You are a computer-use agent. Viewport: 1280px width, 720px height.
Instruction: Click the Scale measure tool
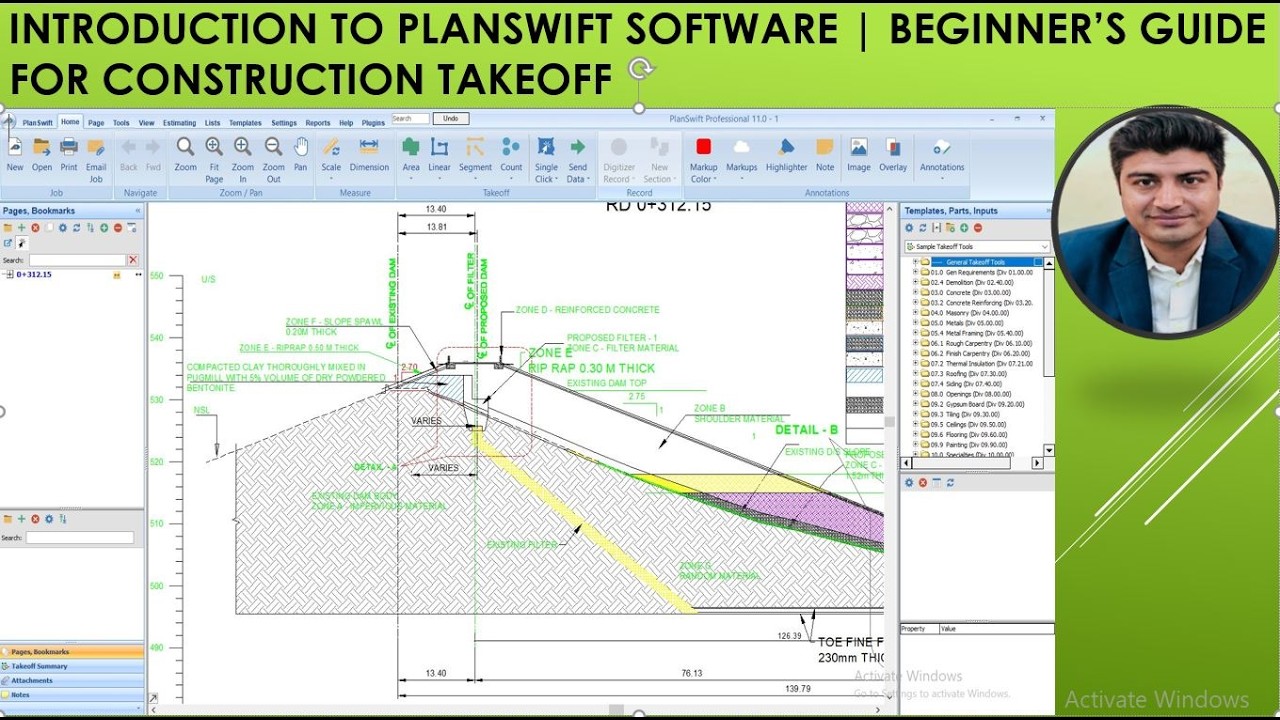click(x=331, y=155)
